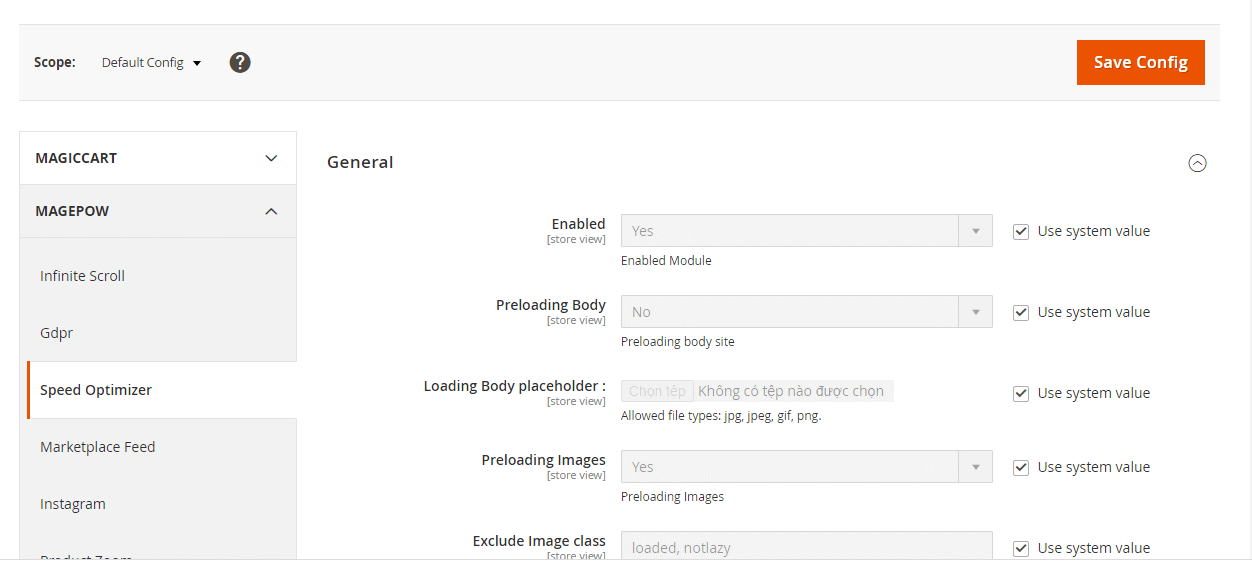
Task: Collapse the General section circle icon
Action: point(1197,163)
